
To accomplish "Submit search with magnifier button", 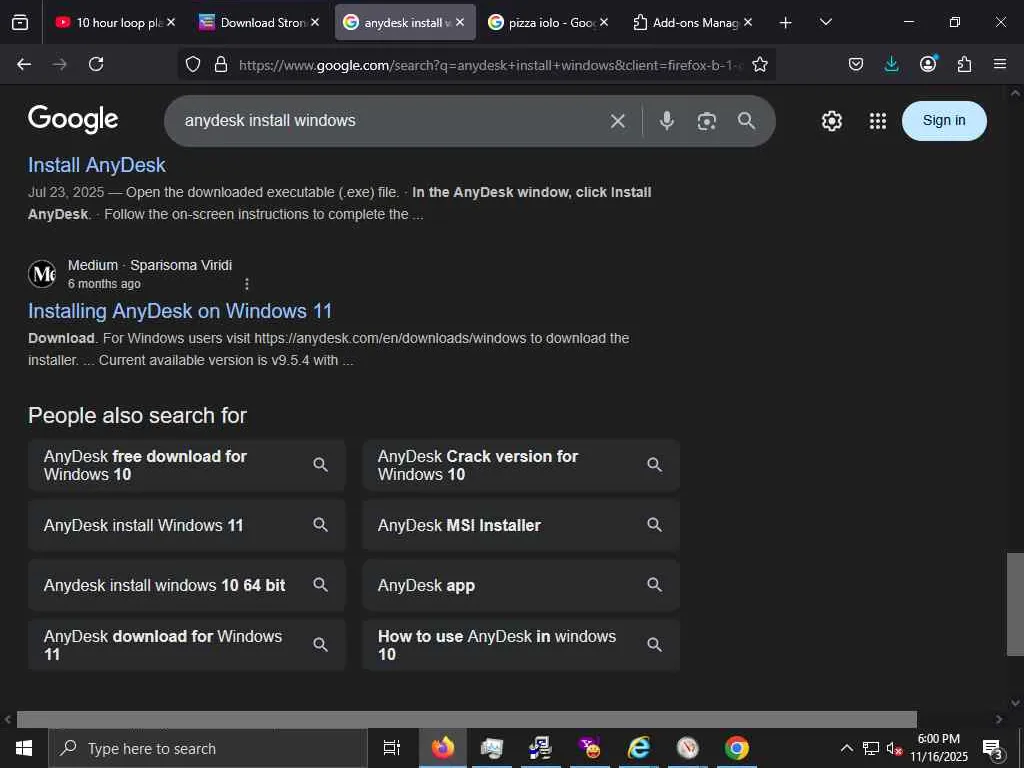I will click(x=746, y=121).
